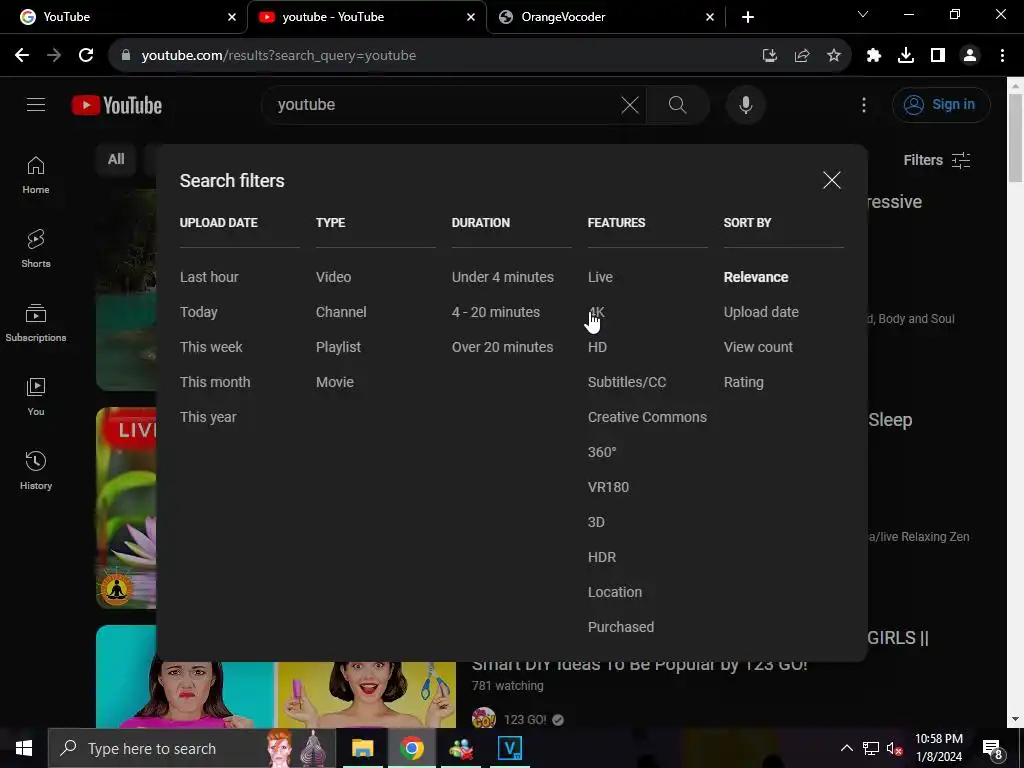Filter uploads by This week
Screen dimensions: 1024x768
tap(211, 347)
